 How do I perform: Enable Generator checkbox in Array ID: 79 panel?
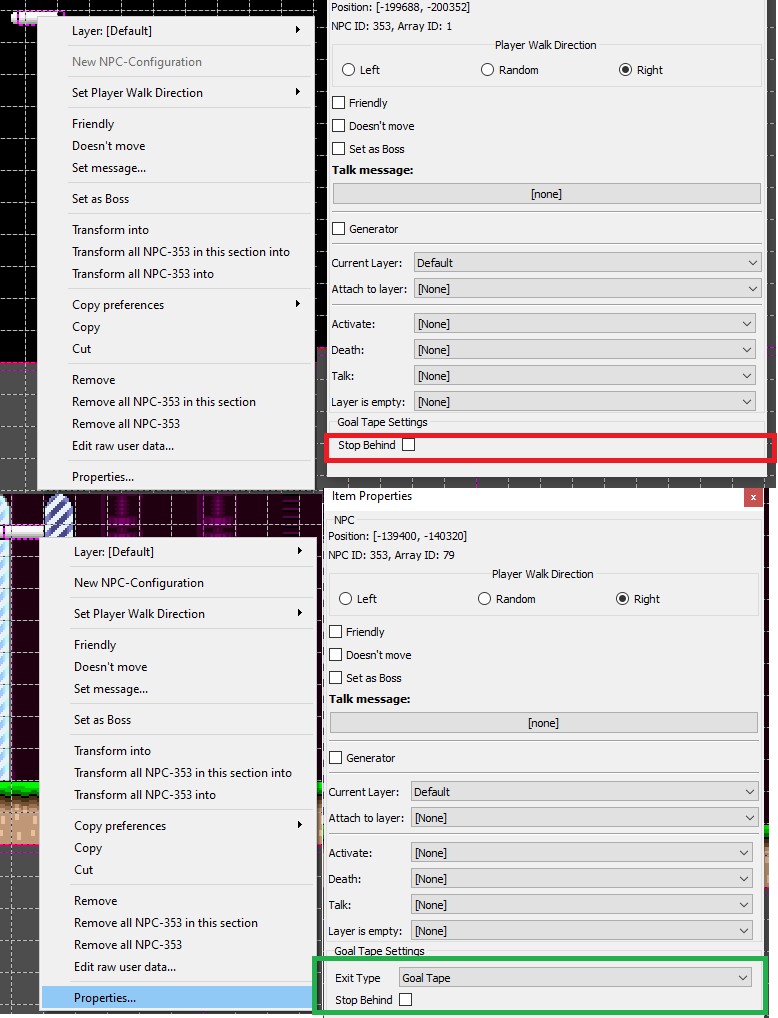click(336, 758)
